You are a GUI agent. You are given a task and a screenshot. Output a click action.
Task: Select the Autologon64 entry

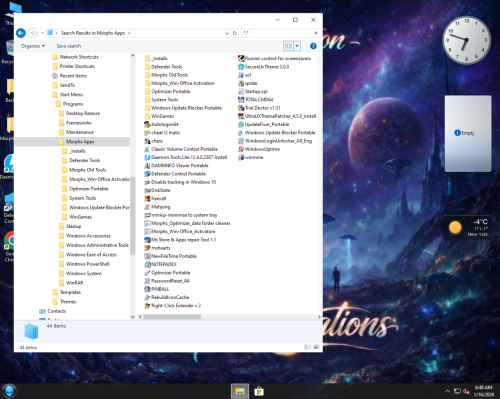[x=161, y=124]
